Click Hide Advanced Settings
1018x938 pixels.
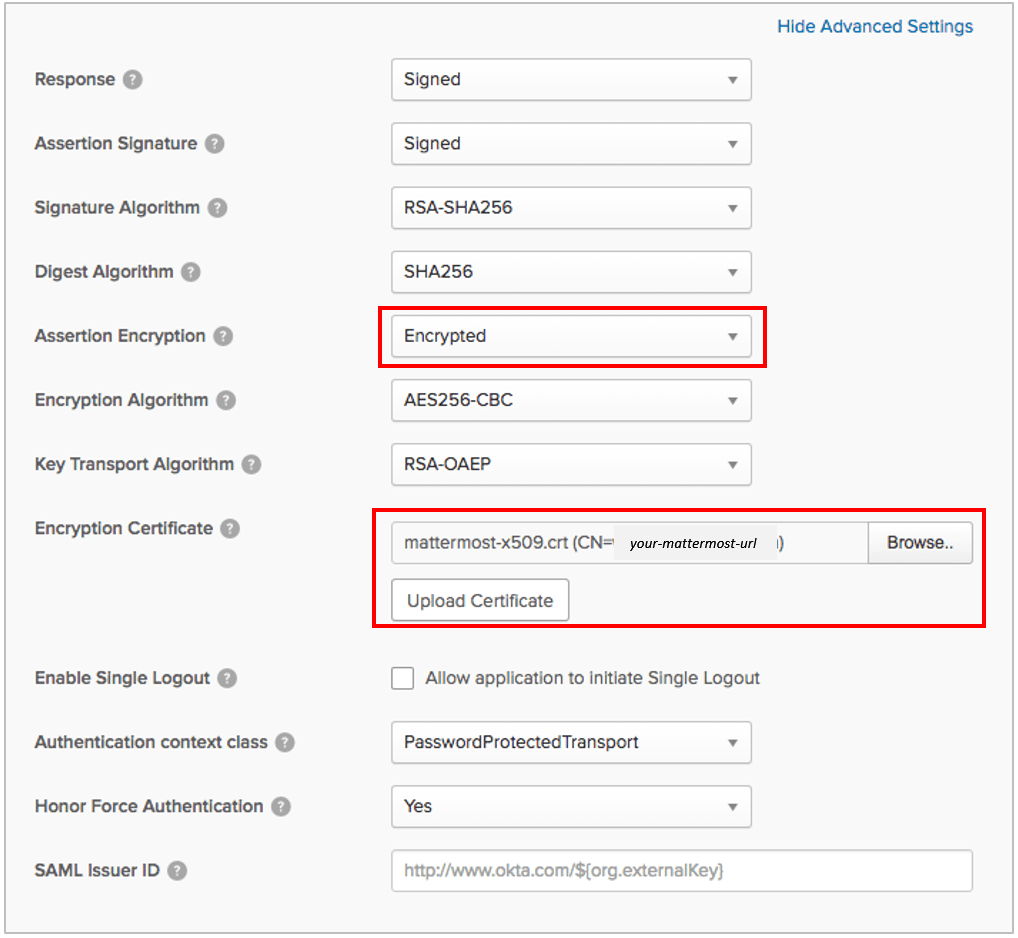(x=875, y=26)
